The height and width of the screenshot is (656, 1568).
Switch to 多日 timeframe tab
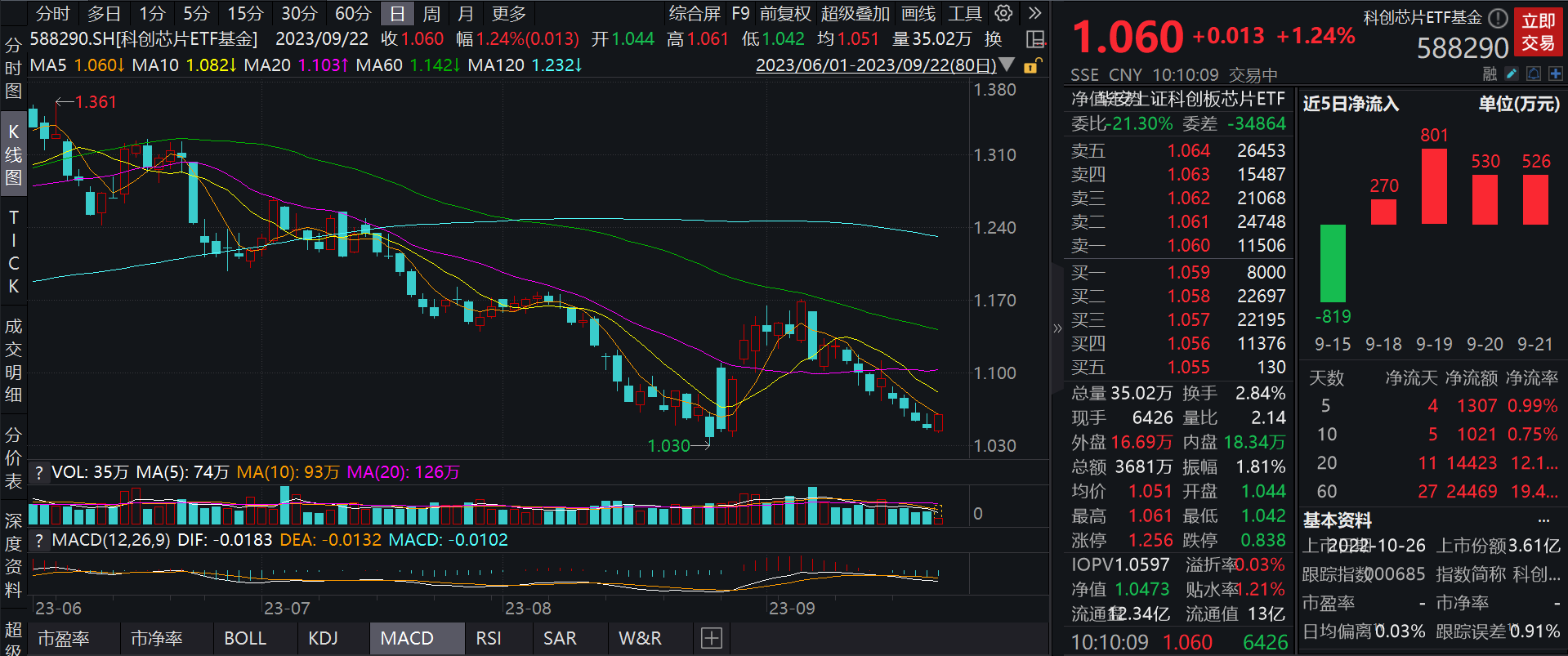[104, 14]
